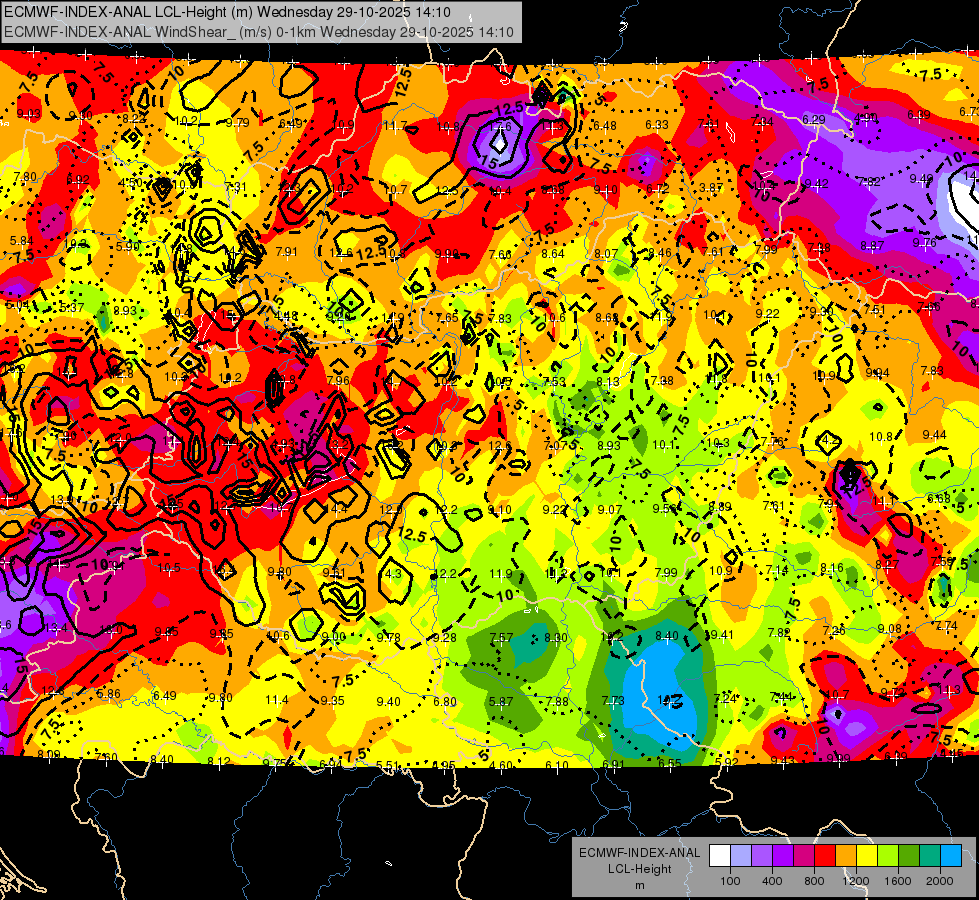Viewport: 979px width, 900px height.
Task: Click the dark green legend swatch
Action: 909,855
